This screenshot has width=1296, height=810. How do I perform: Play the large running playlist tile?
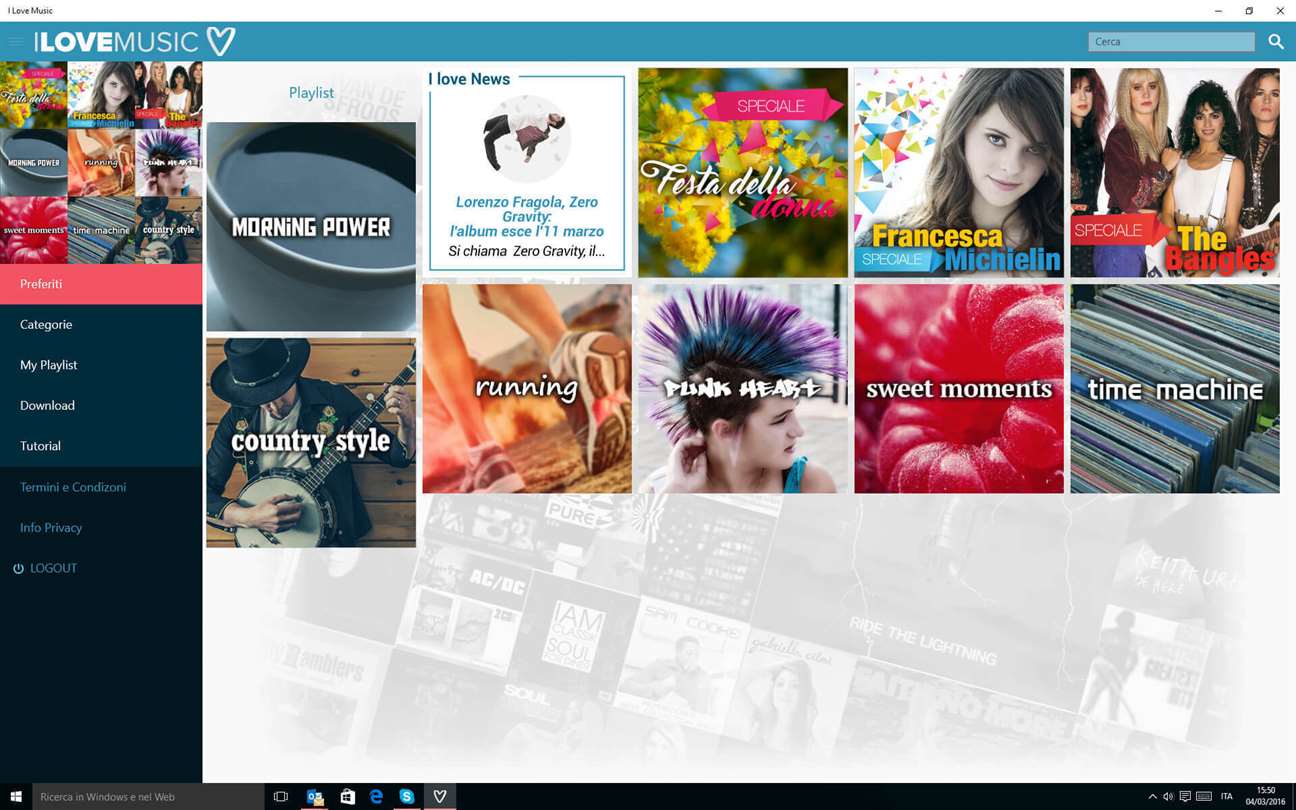(527, 389)
